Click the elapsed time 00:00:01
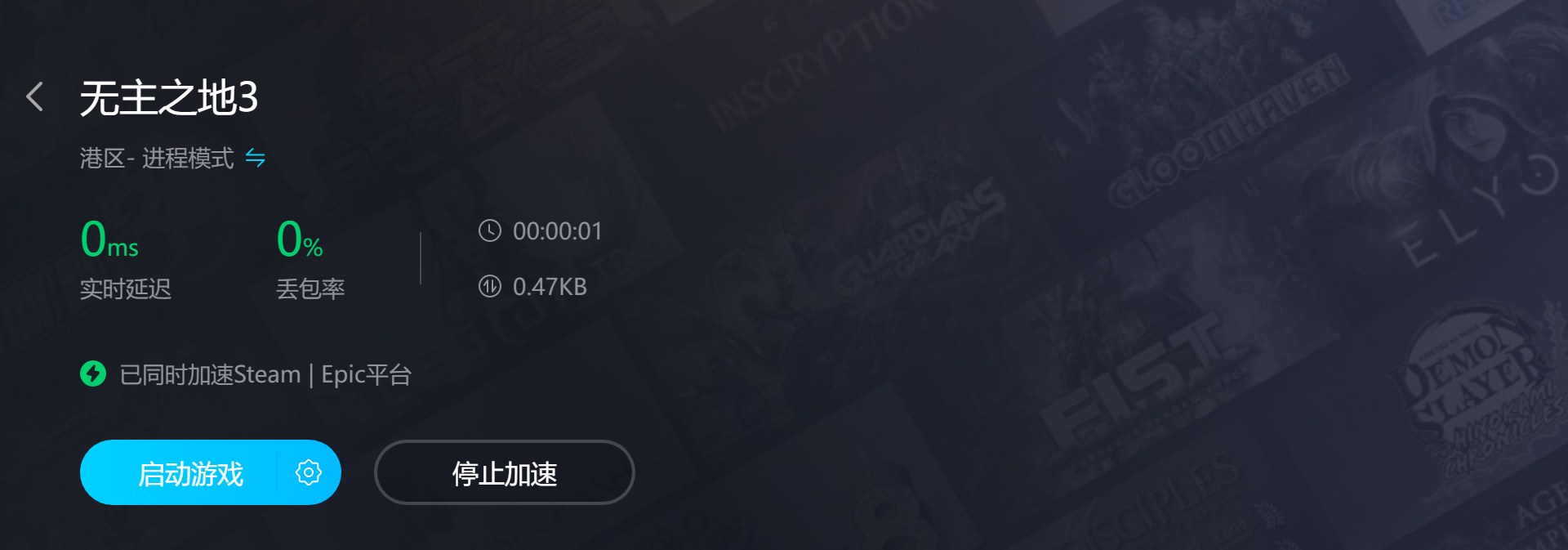 pyautogui.click(x=557, y=231)
